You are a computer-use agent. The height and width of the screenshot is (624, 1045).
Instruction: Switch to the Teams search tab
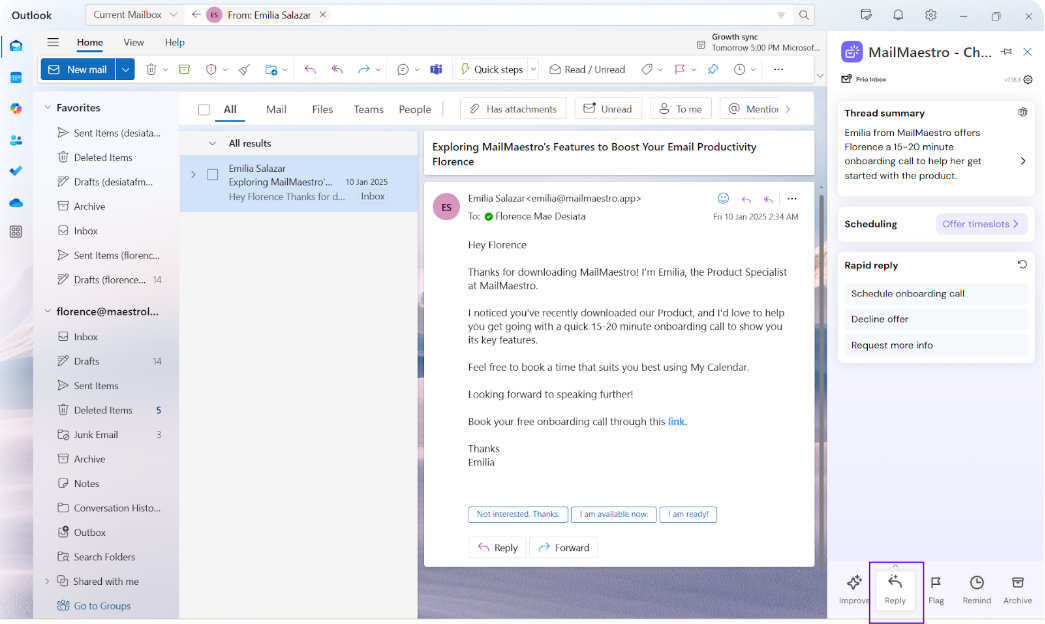[x=369, y=109]
